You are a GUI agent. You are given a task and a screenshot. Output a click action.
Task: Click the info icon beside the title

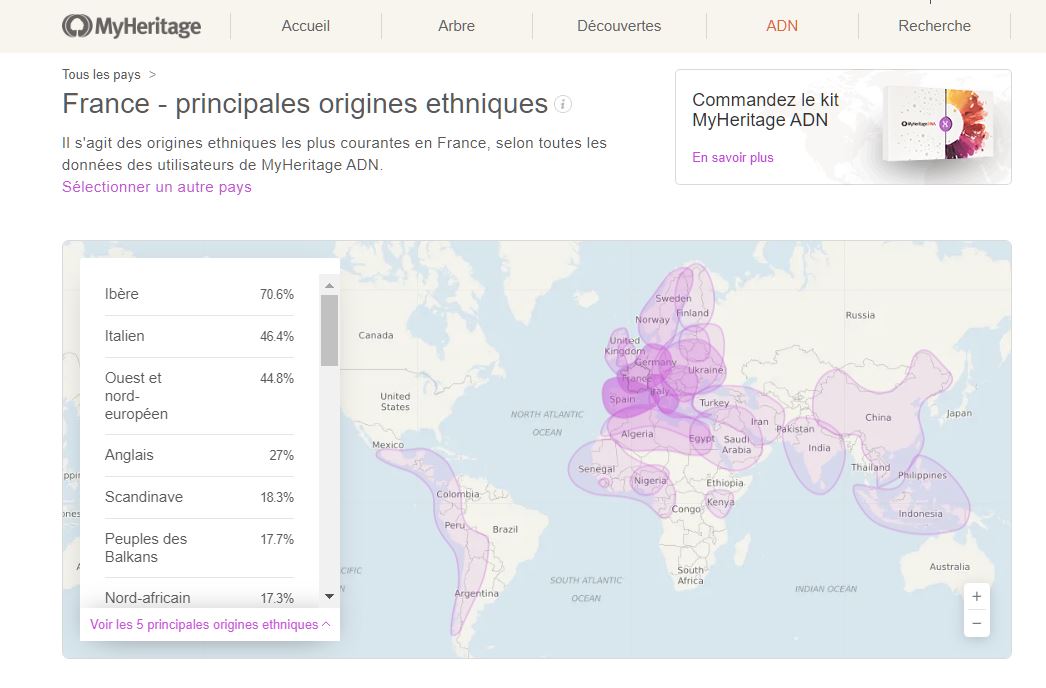coord(563,104)
